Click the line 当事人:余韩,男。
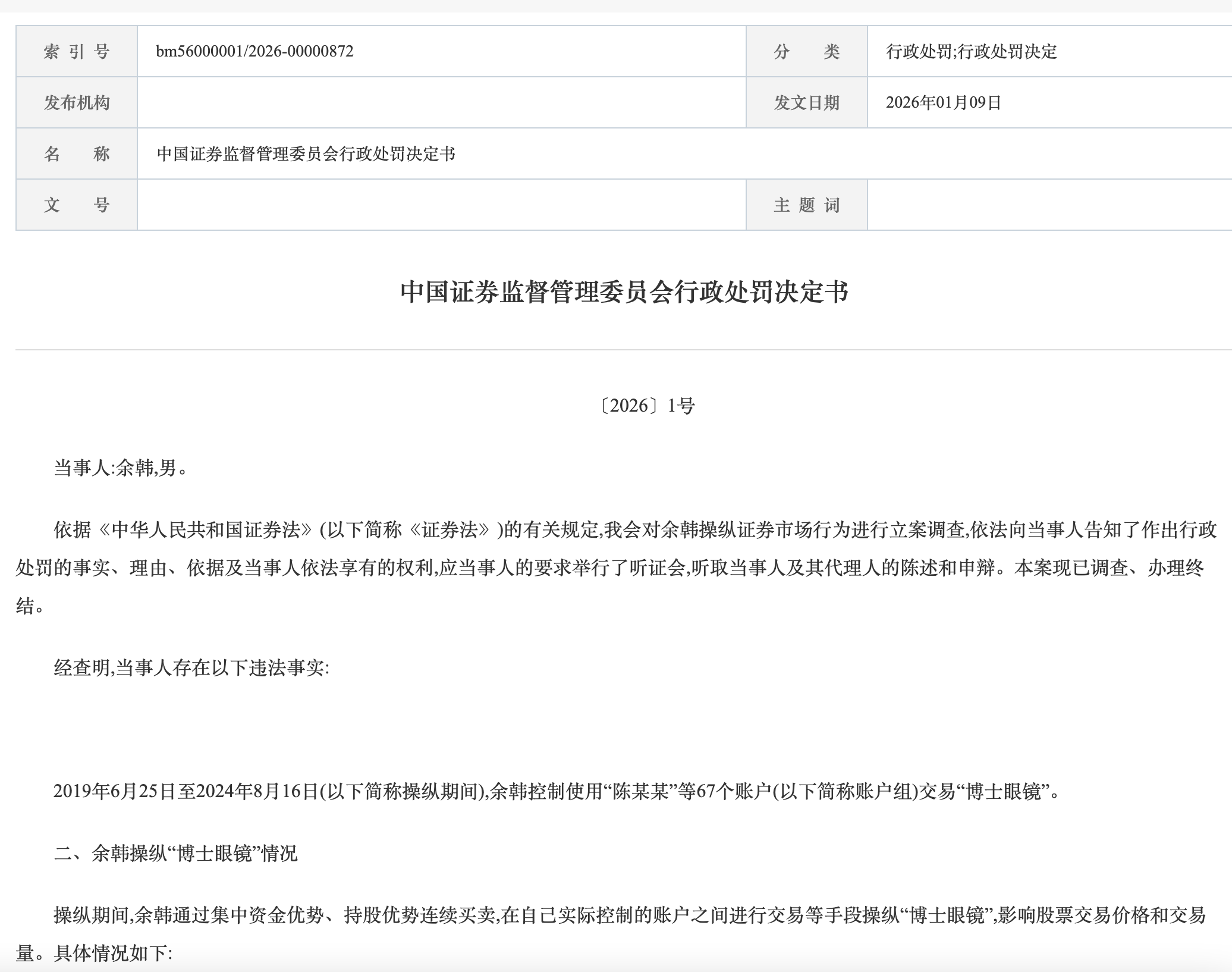Screen dimensions: 1232x972 point(121,468)
